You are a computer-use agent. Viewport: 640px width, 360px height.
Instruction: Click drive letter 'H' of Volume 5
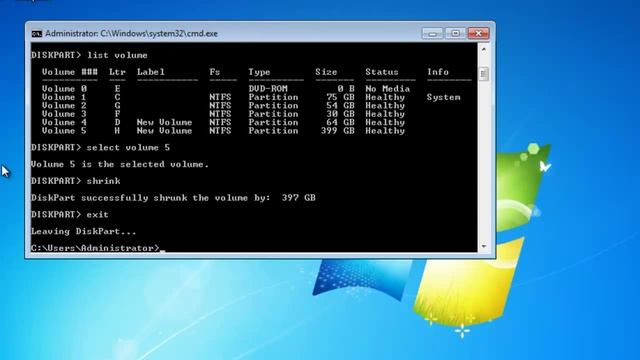click(117, 131)
